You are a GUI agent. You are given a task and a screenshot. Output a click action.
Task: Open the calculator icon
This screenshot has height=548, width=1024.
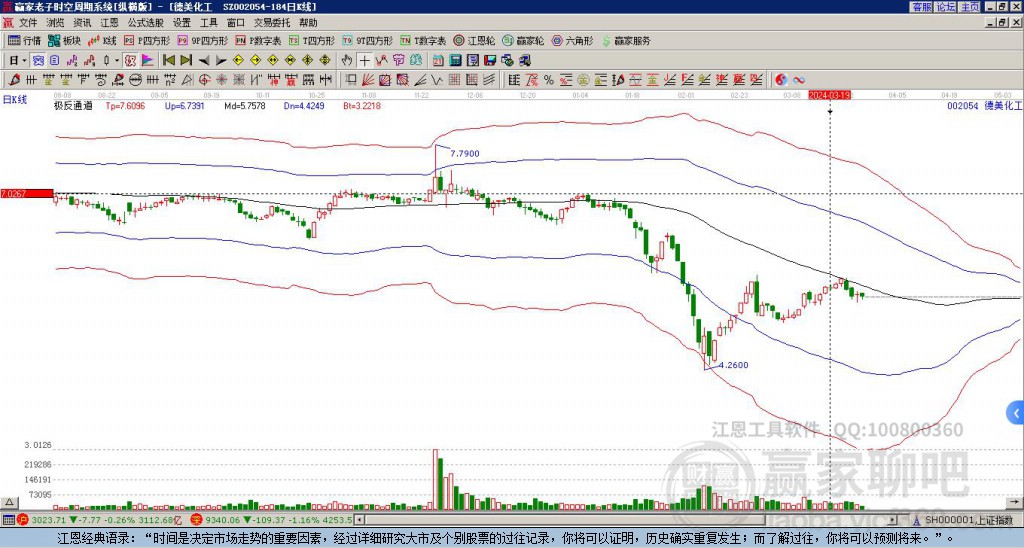point(456,61)
